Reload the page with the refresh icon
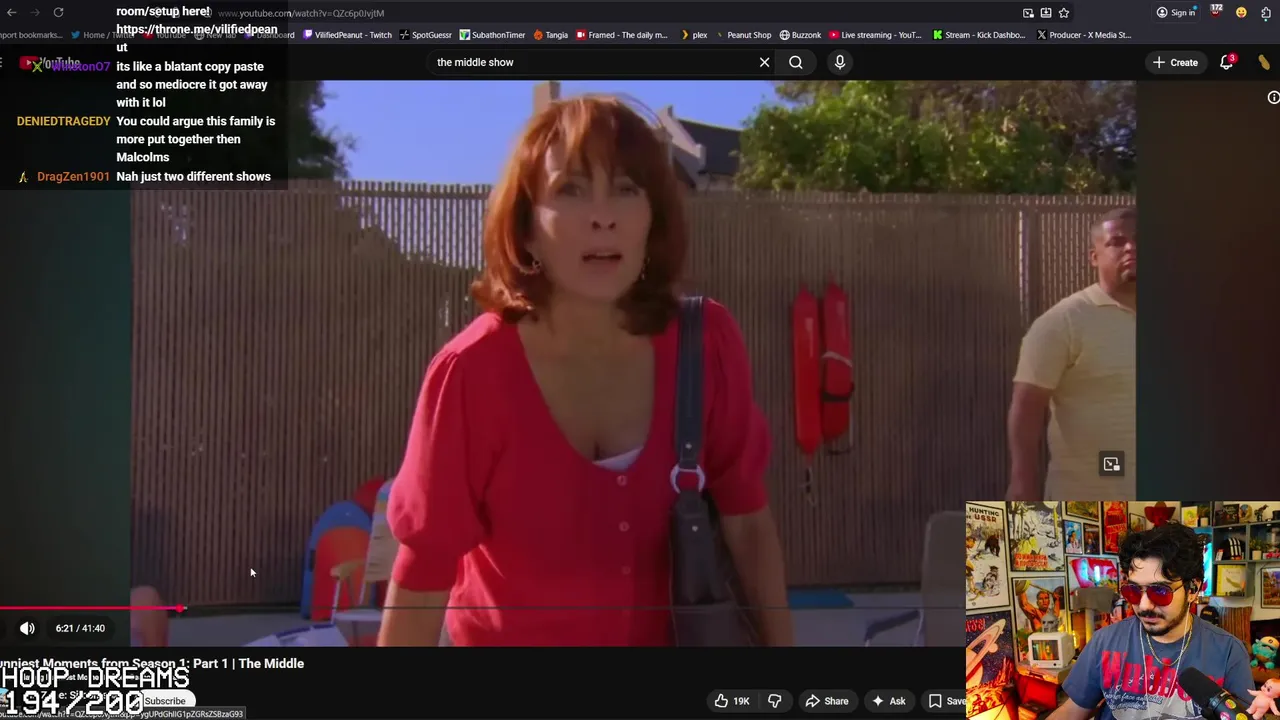Image resolution: width=1280 pixels, height=720 pixels. pyautogui.click(x=58, y=12)
